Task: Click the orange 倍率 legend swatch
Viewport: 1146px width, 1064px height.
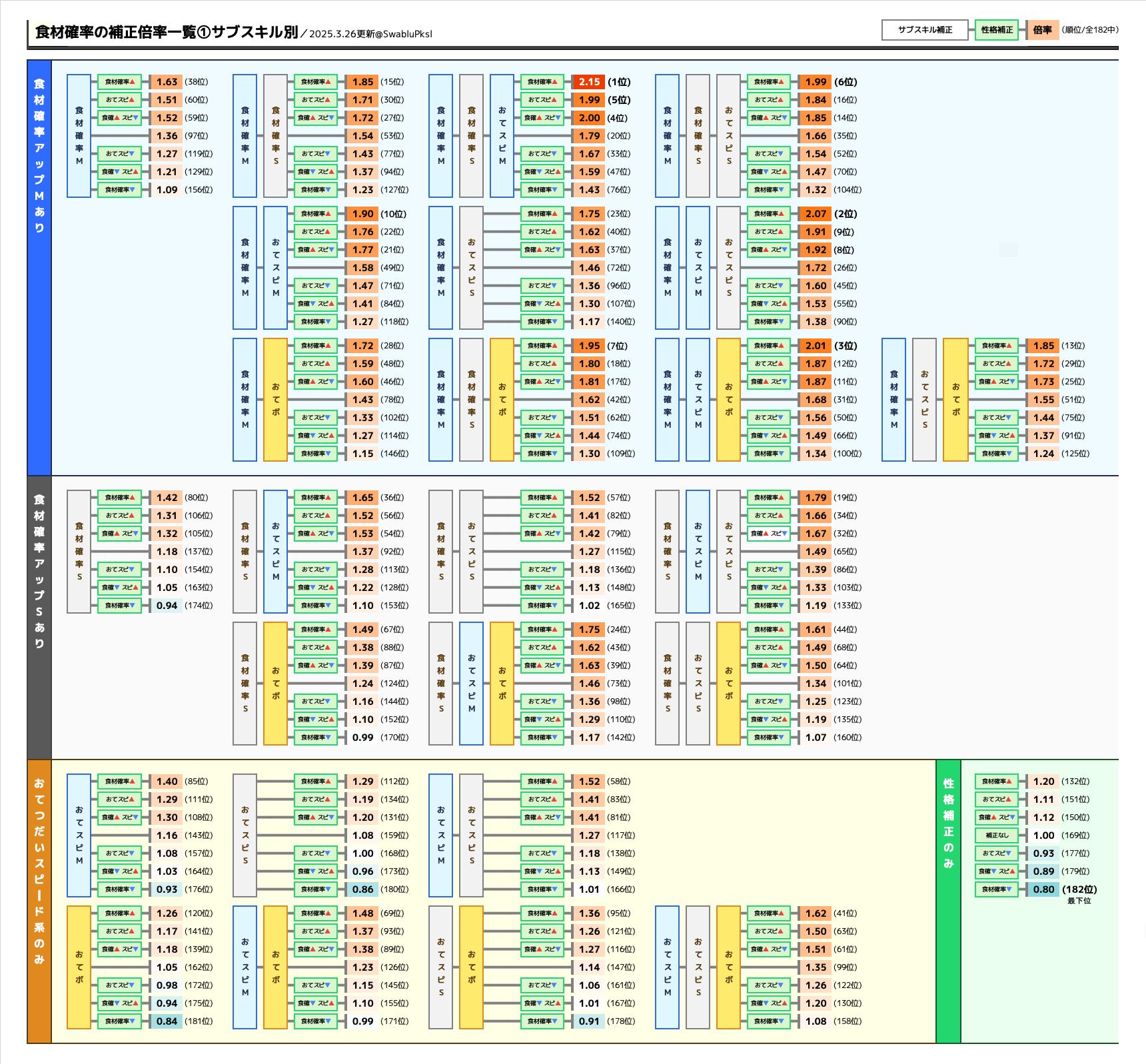Action: coord(1042,30)
